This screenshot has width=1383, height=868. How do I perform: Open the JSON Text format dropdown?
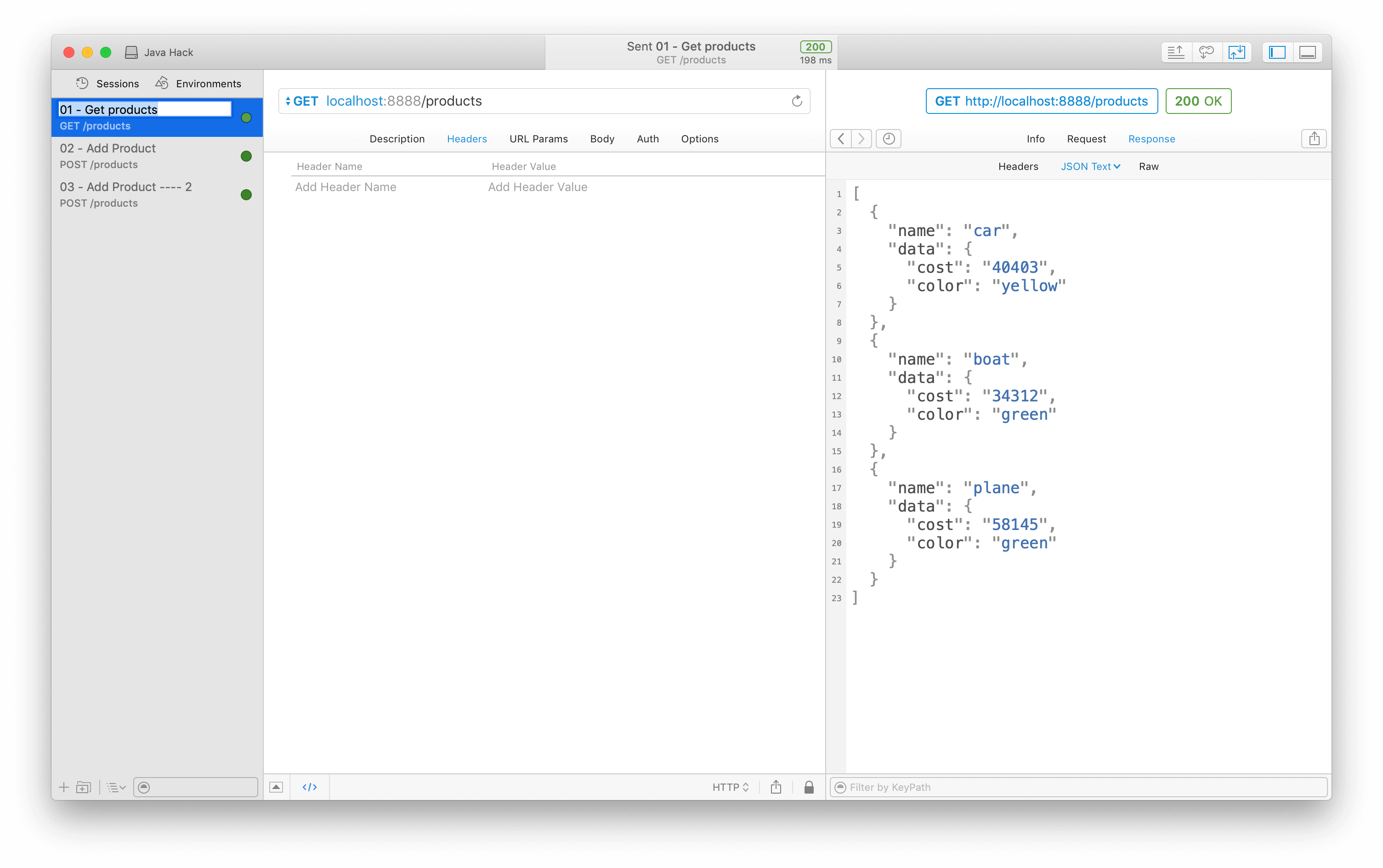pos(1090,166)
